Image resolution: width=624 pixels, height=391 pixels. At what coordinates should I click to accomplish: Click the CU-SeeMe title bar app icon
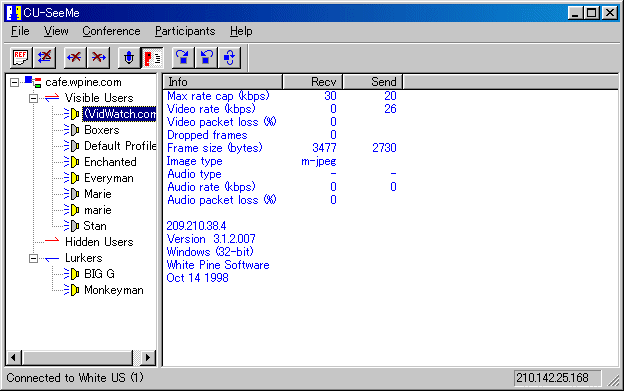pos(14,13)
